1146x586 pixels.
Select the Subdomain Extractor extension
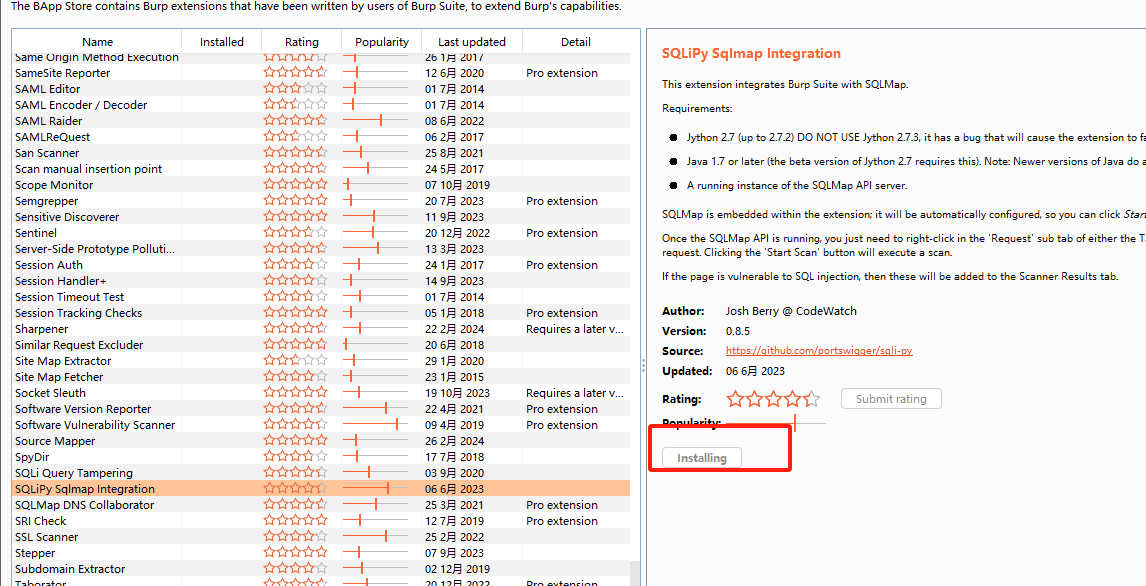[x=322, y=569]
